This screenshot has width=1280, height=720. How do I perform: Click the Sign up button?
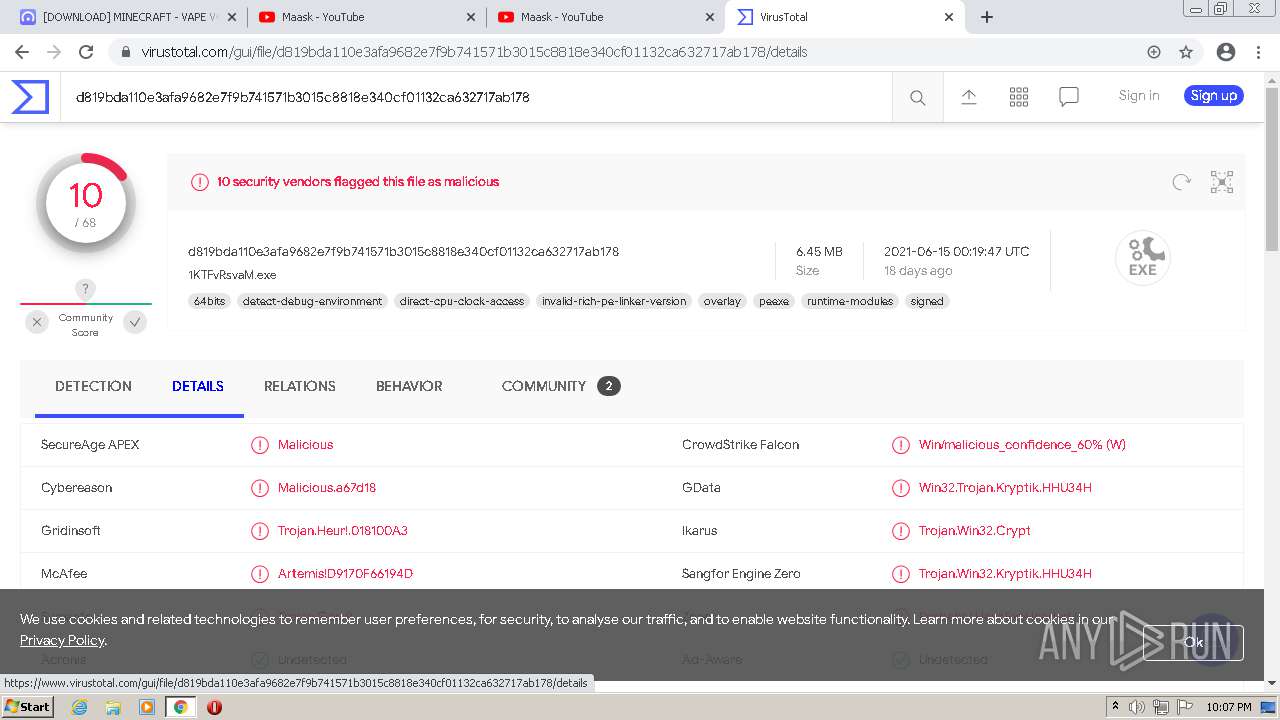tap(1214, 96)
